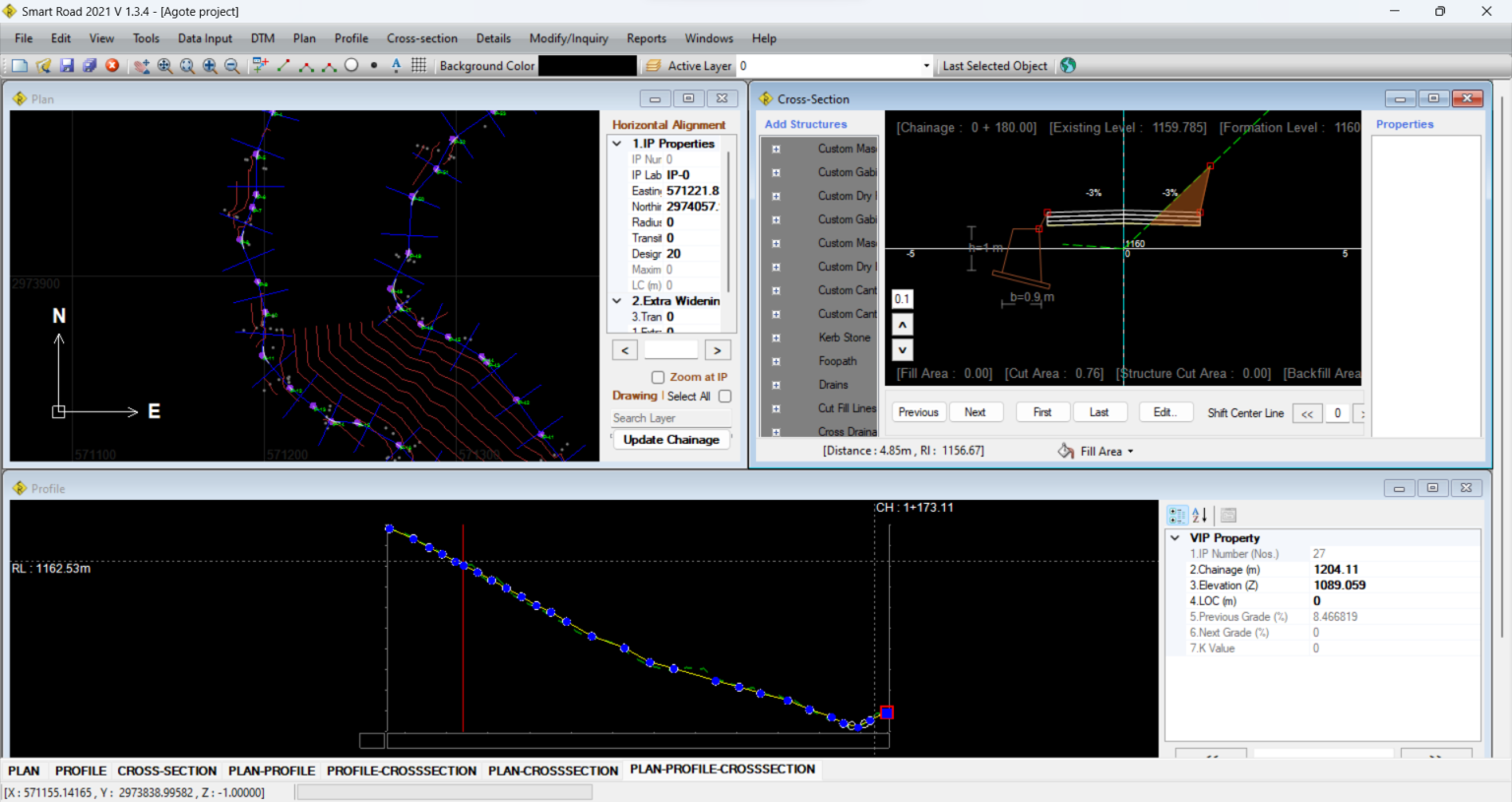Viewport: 1512px width, 802px height.
Task: Click the Zoom In plus magnifier
Action: click(210, 66)
